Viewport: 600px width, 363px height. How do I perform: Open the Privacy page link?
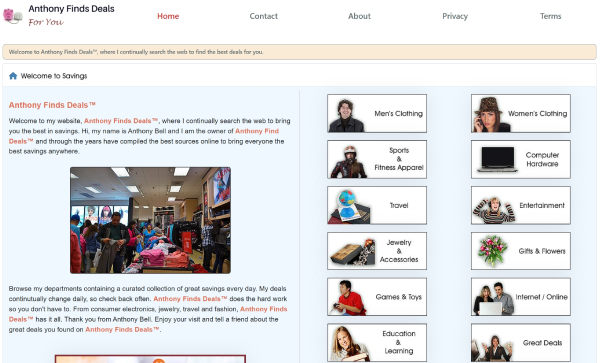(x=455, y=16)
